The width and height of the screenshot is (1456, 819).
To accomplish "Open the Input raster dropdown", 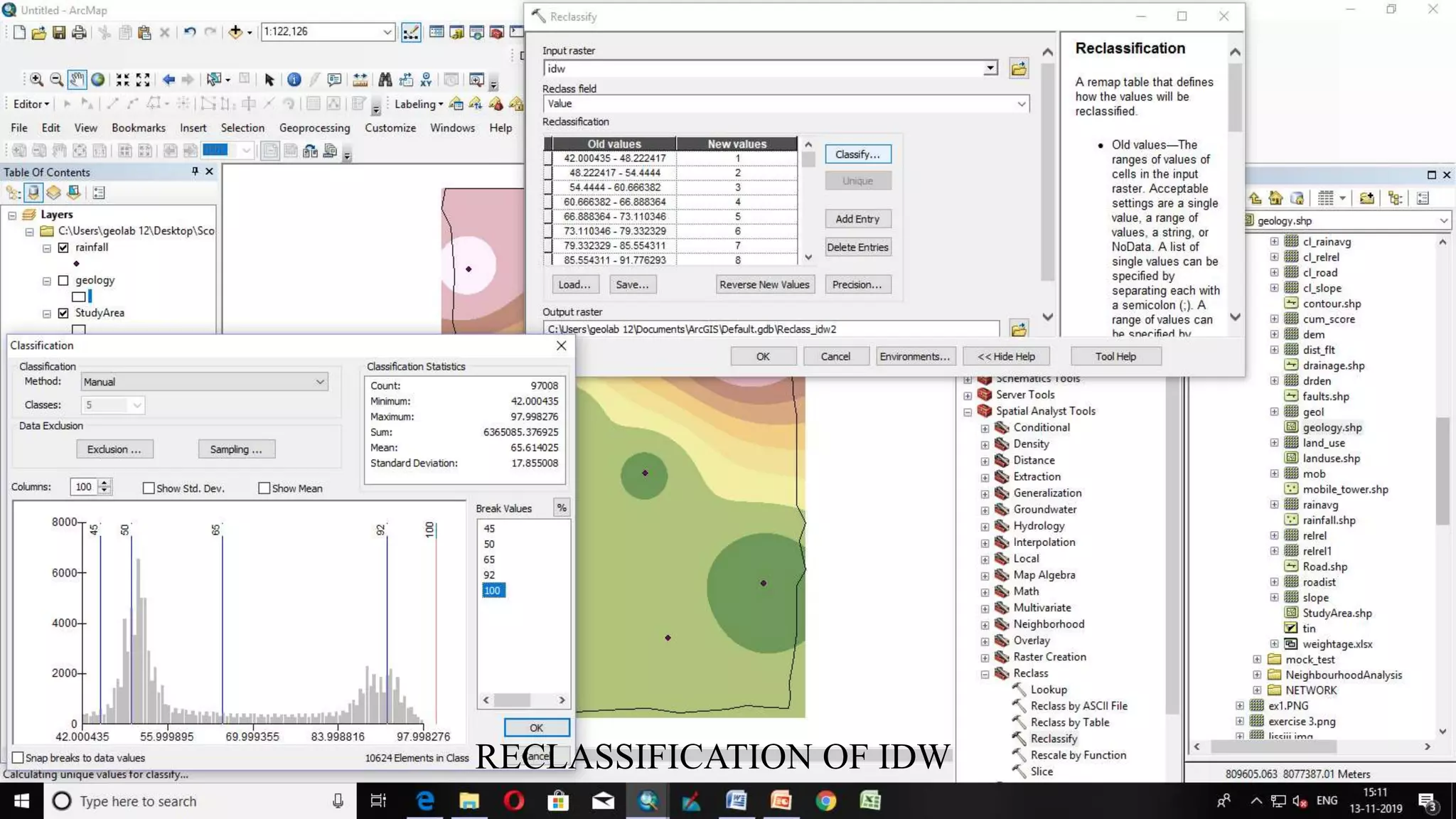I will [990, 68].
